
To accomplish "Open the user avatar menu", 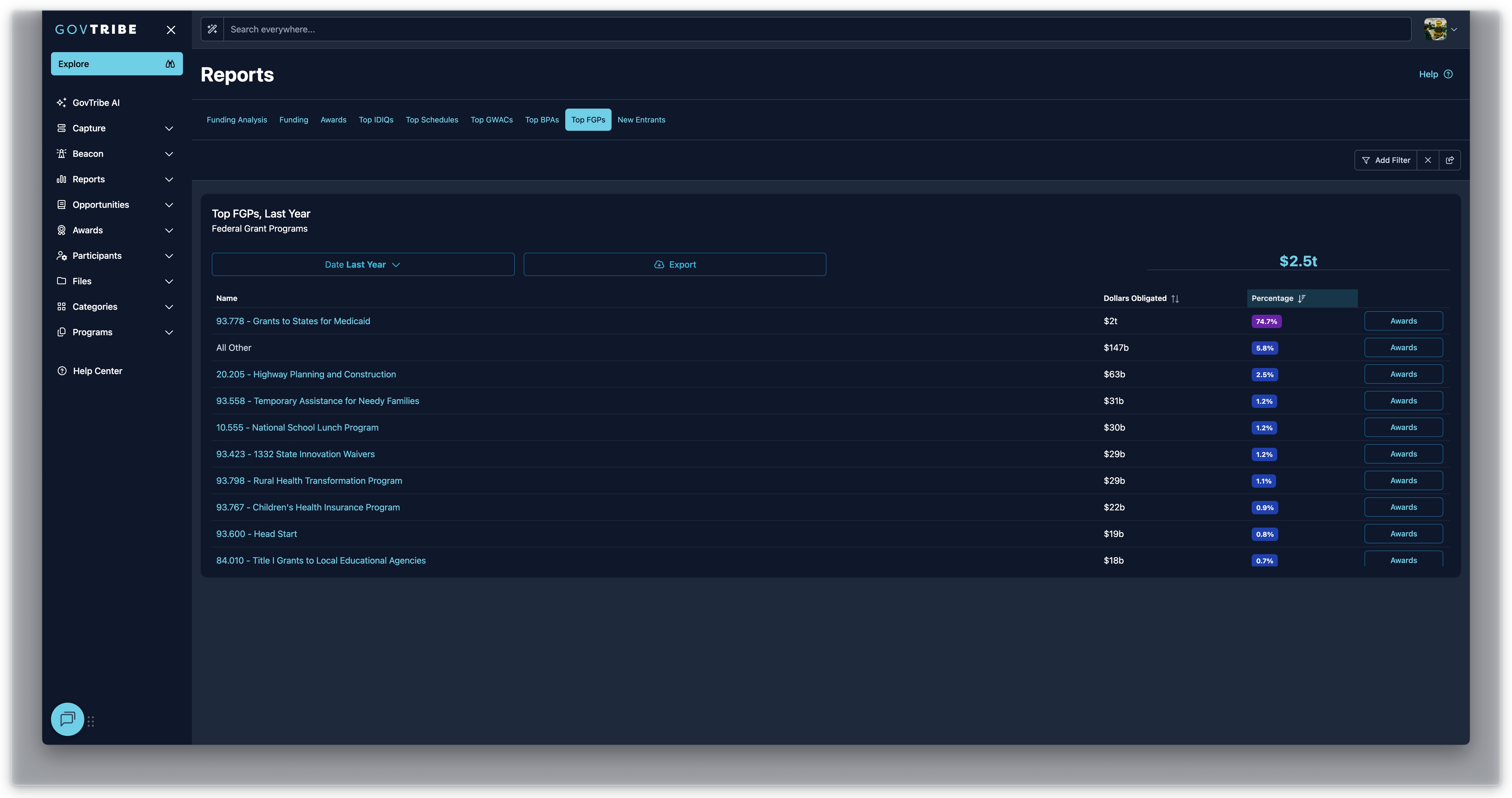I will click(x=1435, y=29).
